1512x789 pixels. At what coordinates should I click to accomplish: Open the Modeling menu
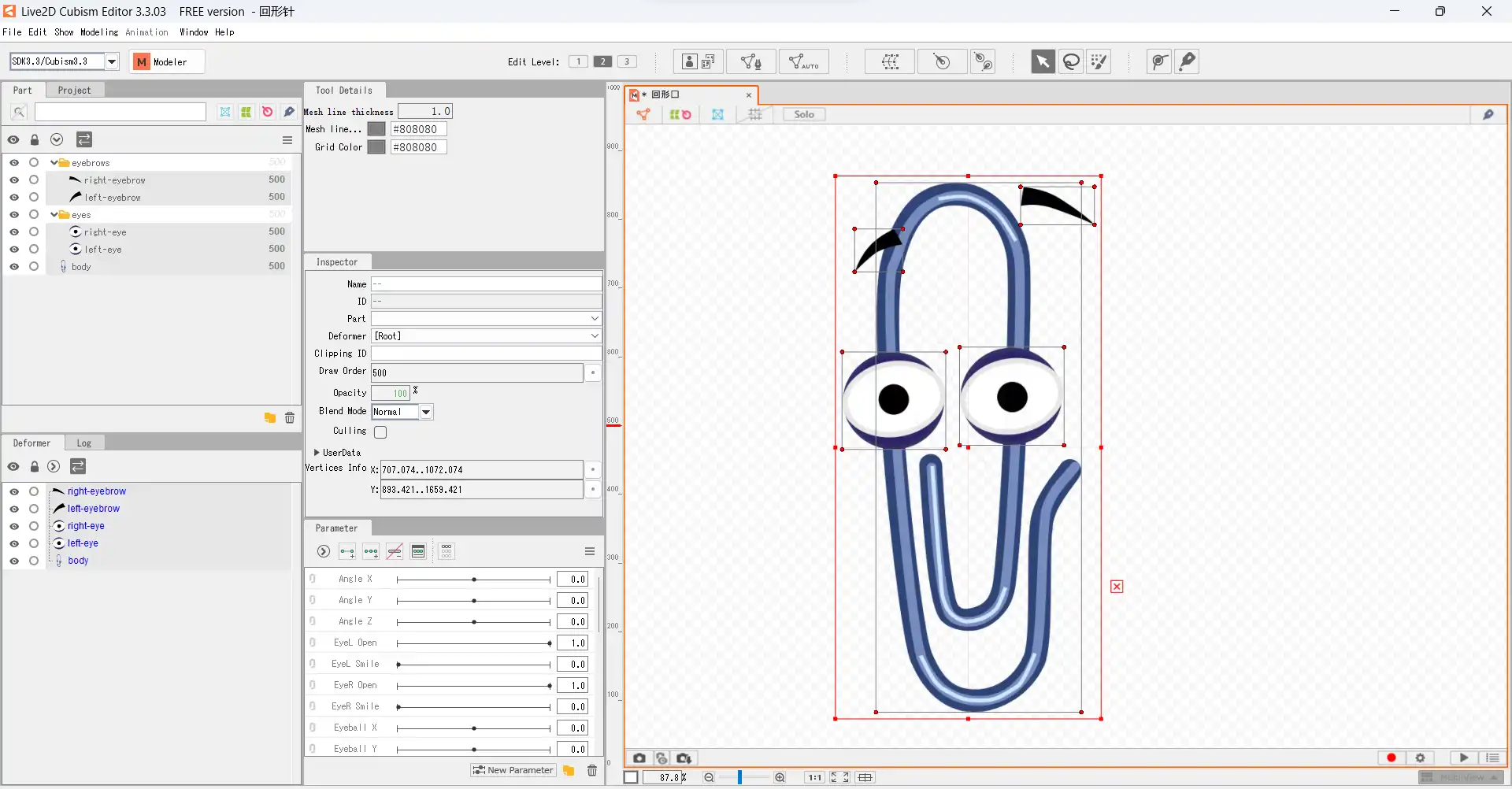pos(99,32)
